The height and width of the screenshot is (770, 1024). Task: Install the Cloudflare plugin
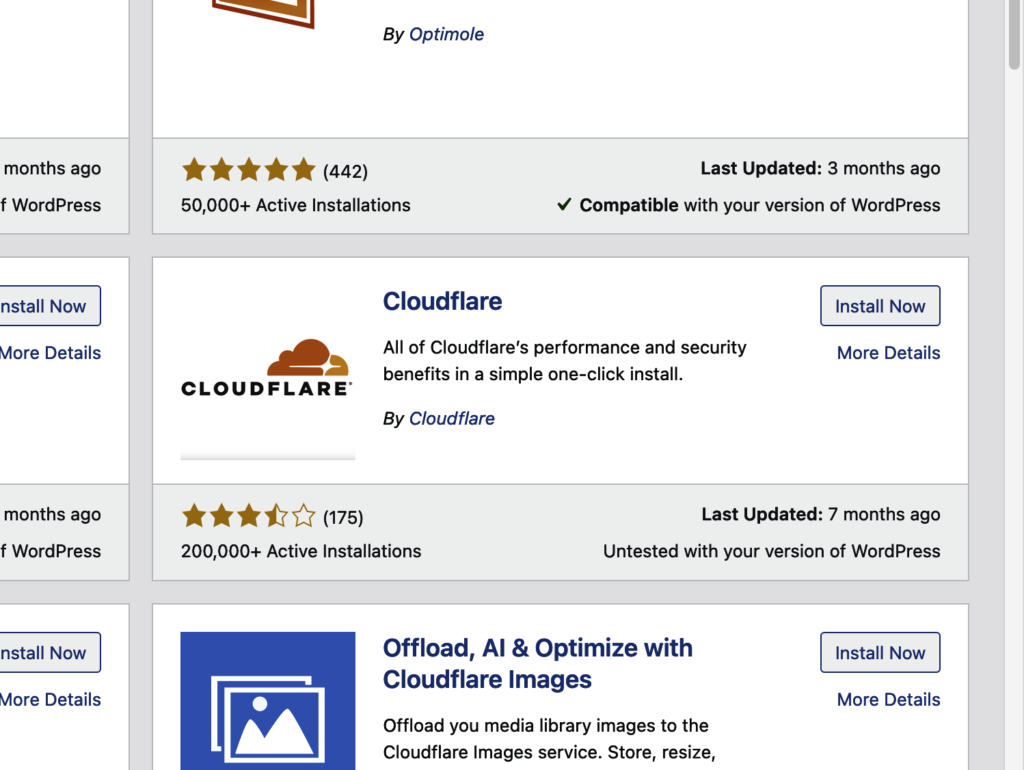click(x=880, y=306)
